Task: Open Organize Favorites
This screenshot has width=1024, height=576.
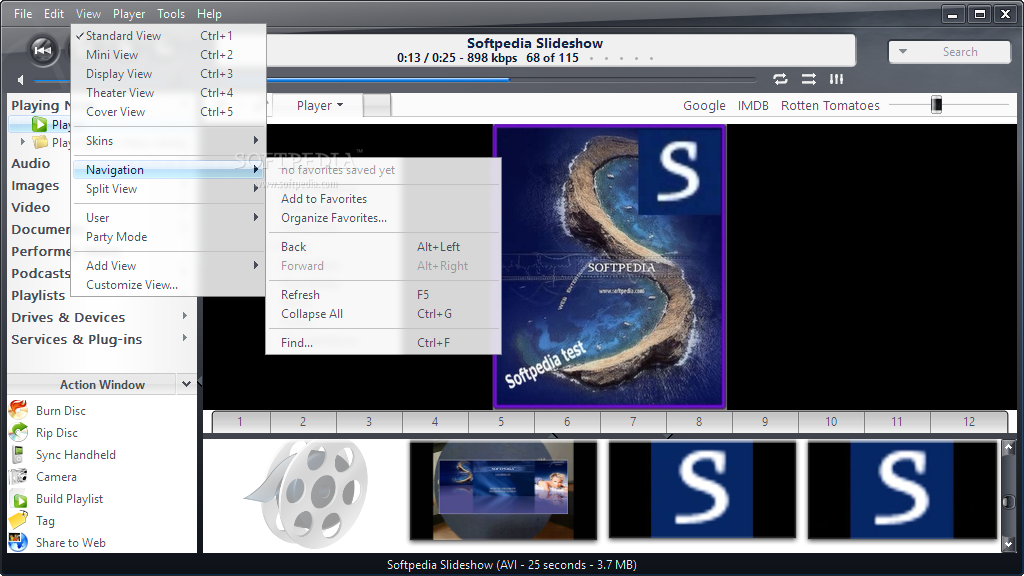Action: [383, 217]
